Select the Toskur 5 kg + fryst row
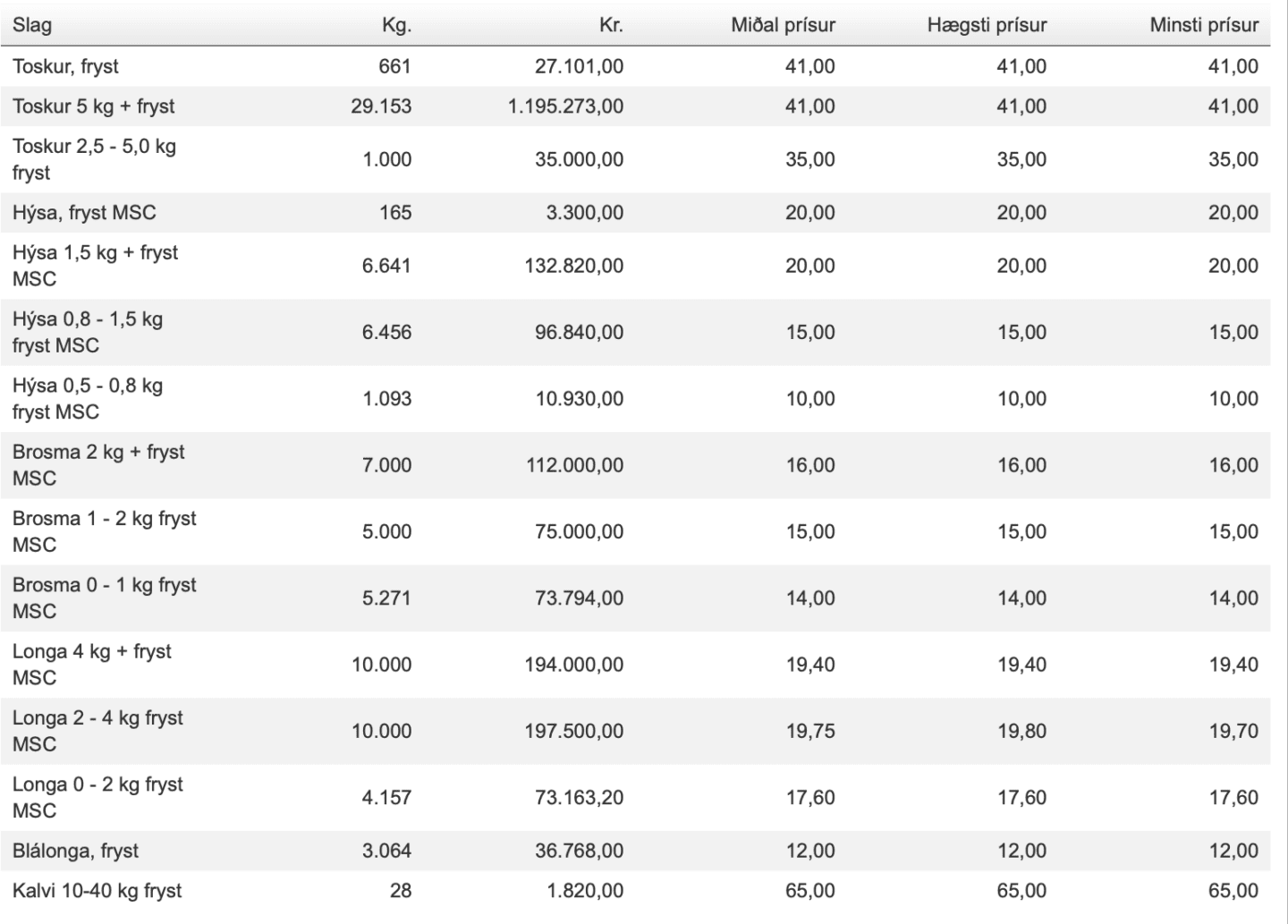Image resolution: width=1288 pixels, height=924 pixels. coord(635,106)
